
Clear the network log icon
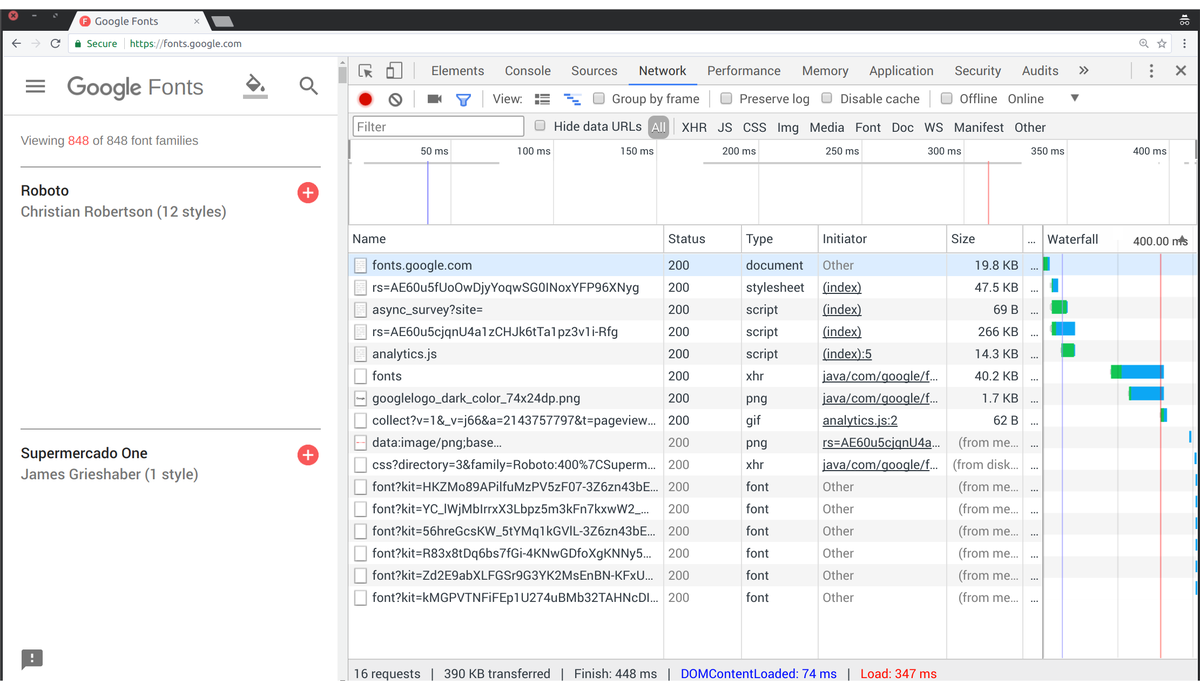tap(395, 99)
